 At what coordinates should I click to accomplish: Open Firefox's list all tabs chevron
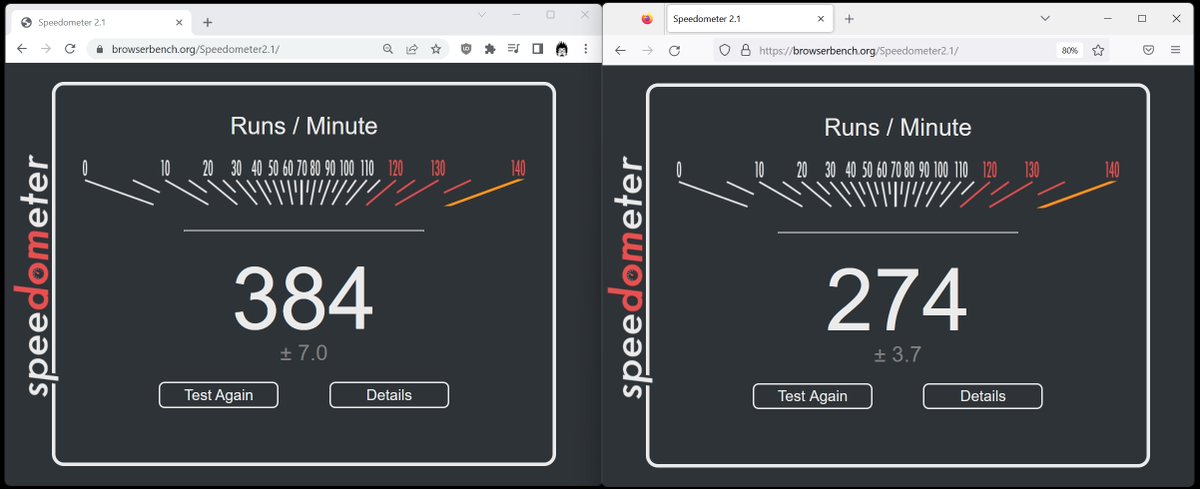pos(1045,18)
